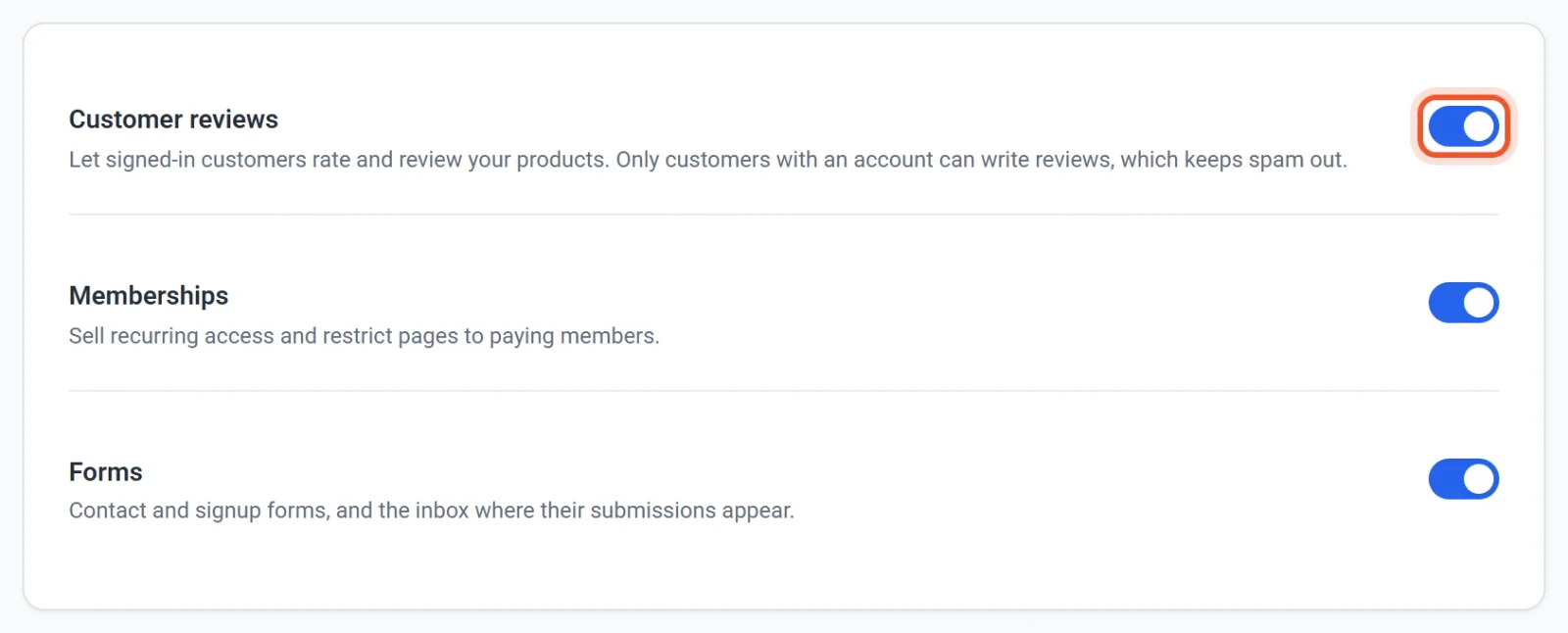Select the "Forms" heading text

tap(106, 472)
